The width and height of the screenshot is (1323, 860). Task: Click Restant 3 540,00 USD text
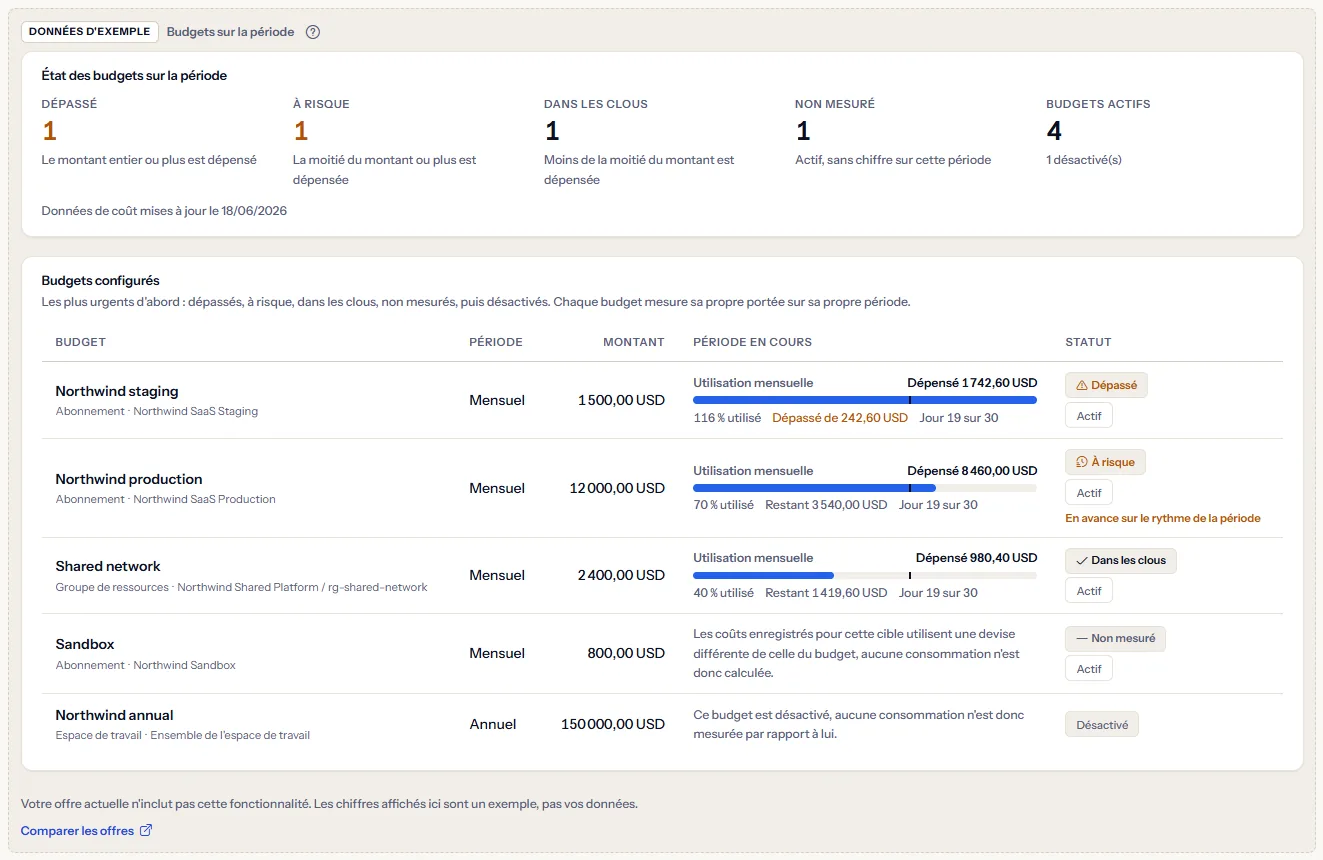point(826,505)
